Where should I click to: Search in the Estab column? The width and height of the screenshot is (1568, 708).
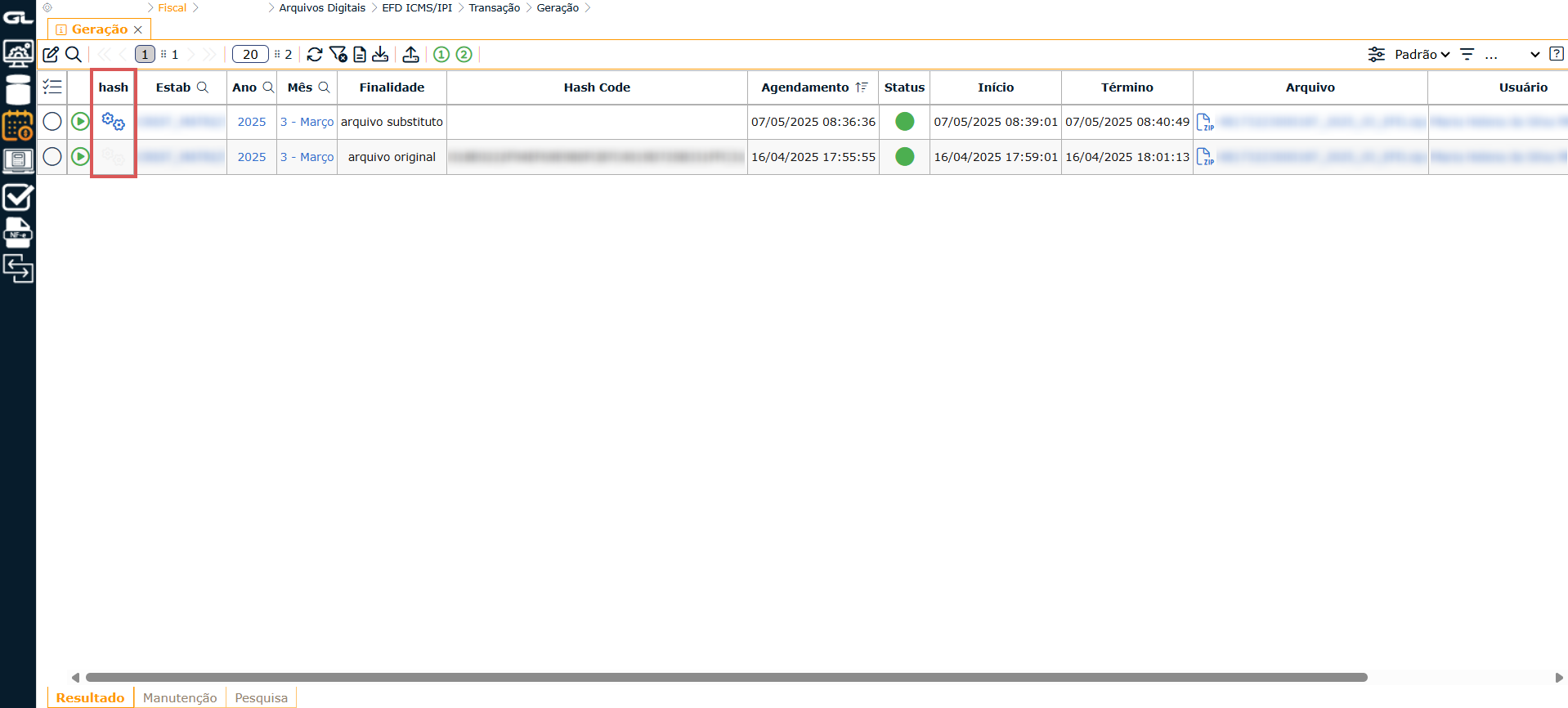(203, 87)
